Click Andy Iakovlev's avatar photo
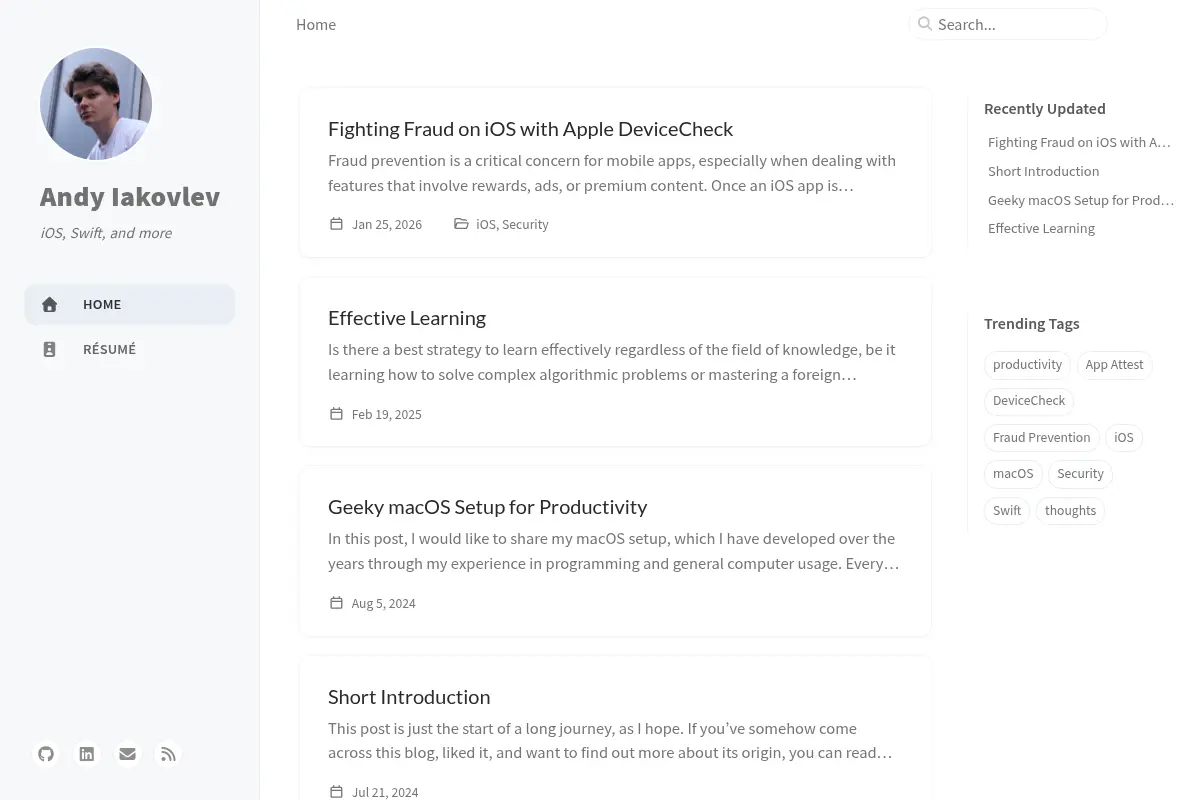 (x=96, y=104)
